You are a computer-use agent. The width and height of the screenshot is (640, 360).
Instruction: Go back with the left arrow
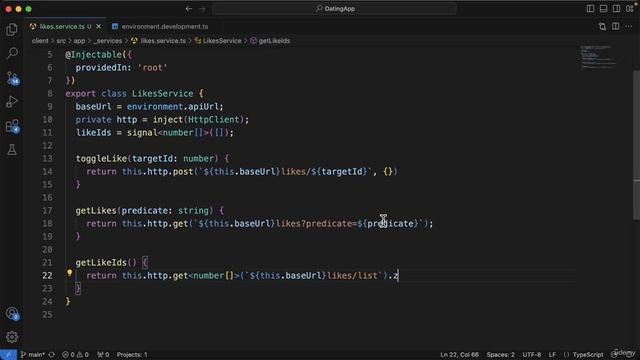[189, 9]
